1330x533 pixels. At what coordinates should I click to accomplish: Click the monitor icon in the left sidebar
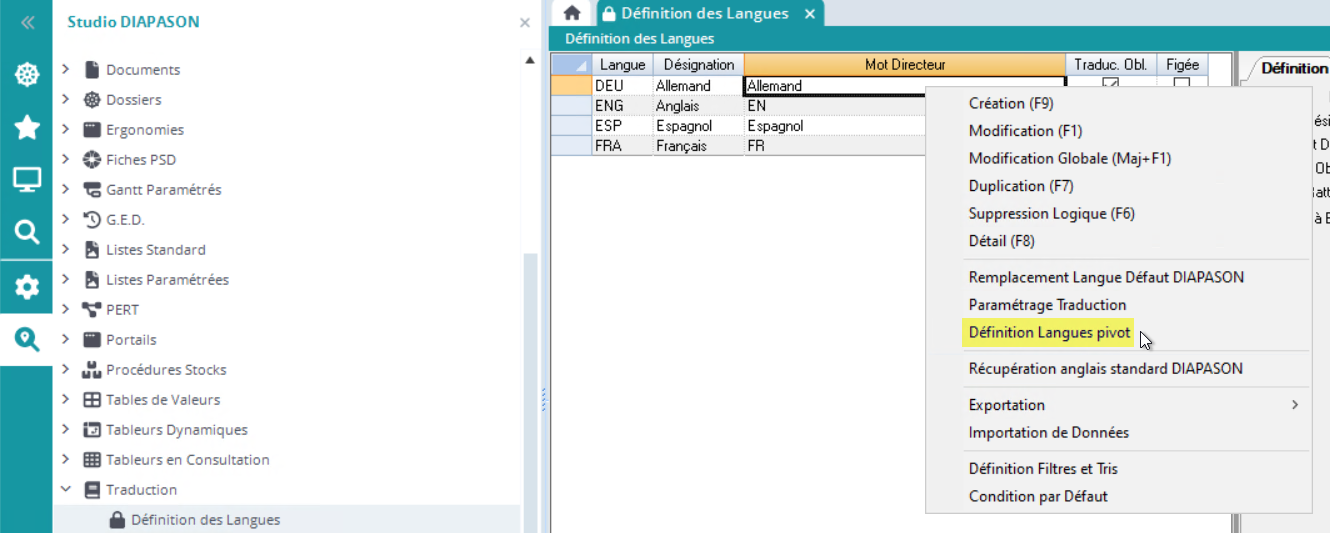pos(26,180)
